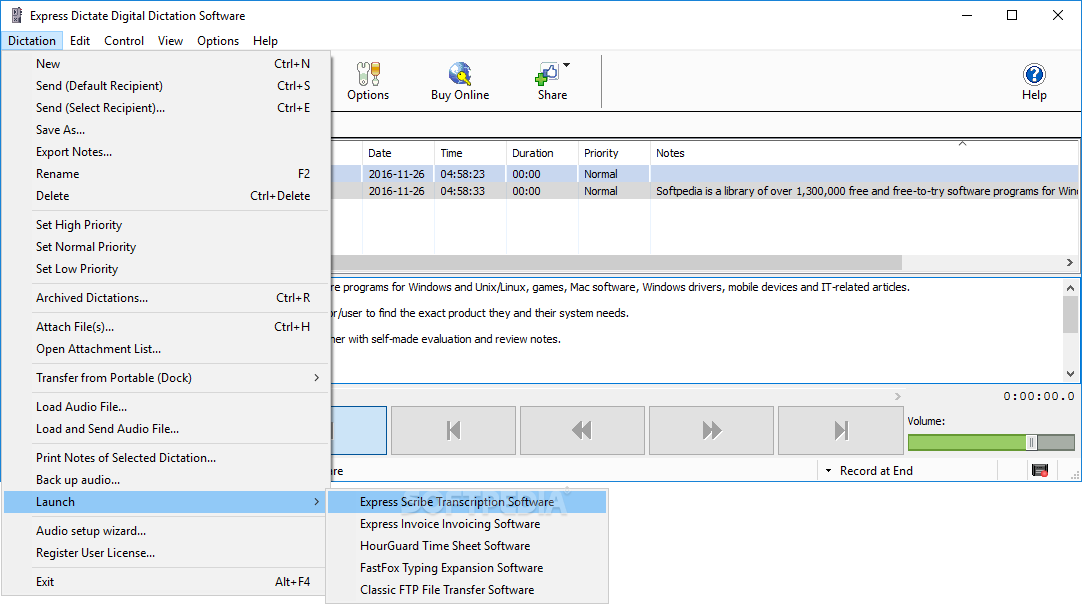Click the horizontal scrollbar of dictation list
Screen dimensions: 1082x604
tap(616, 262)
